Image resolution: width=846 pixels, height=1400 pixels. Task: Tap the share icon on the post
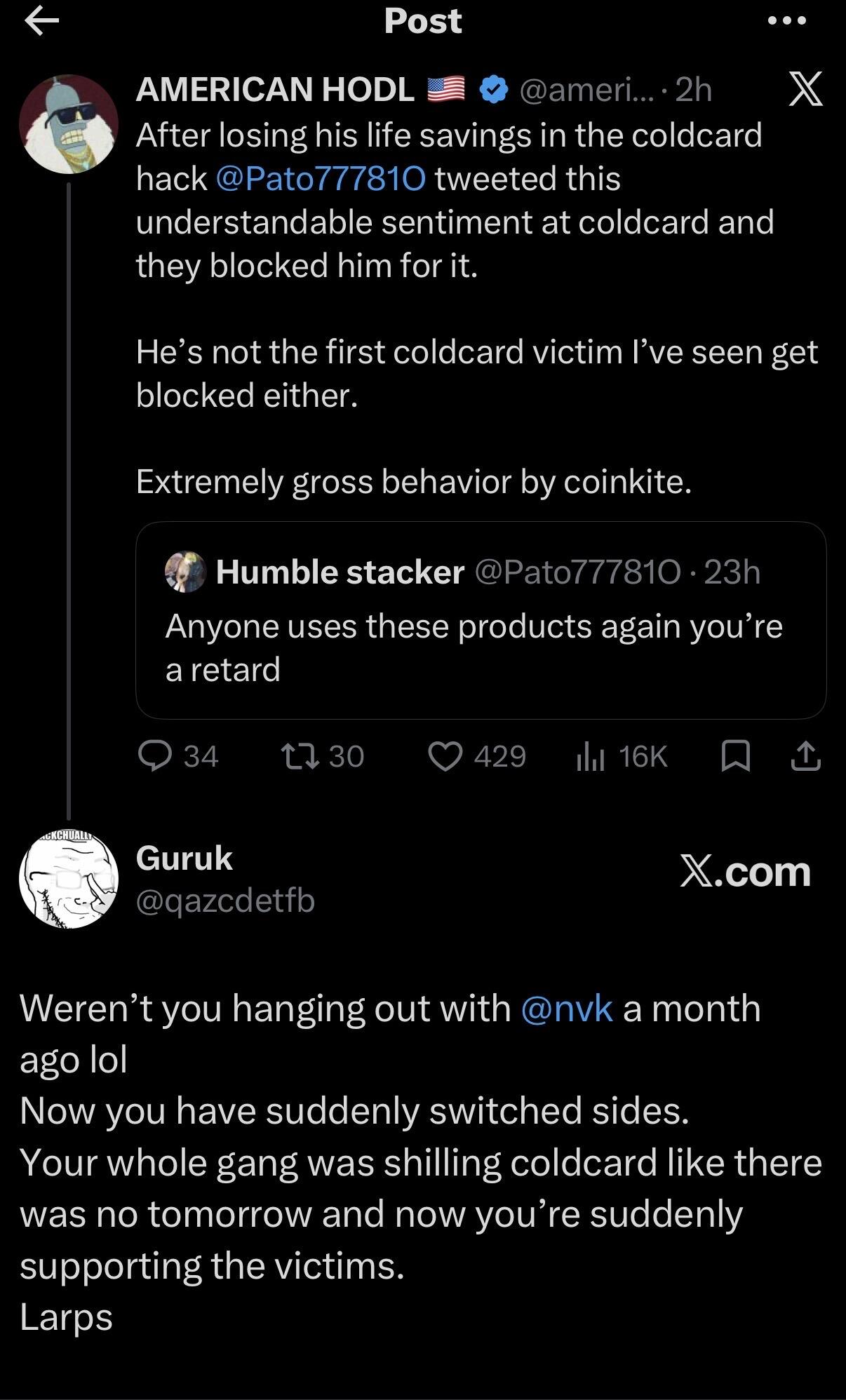tap(806, 757)
